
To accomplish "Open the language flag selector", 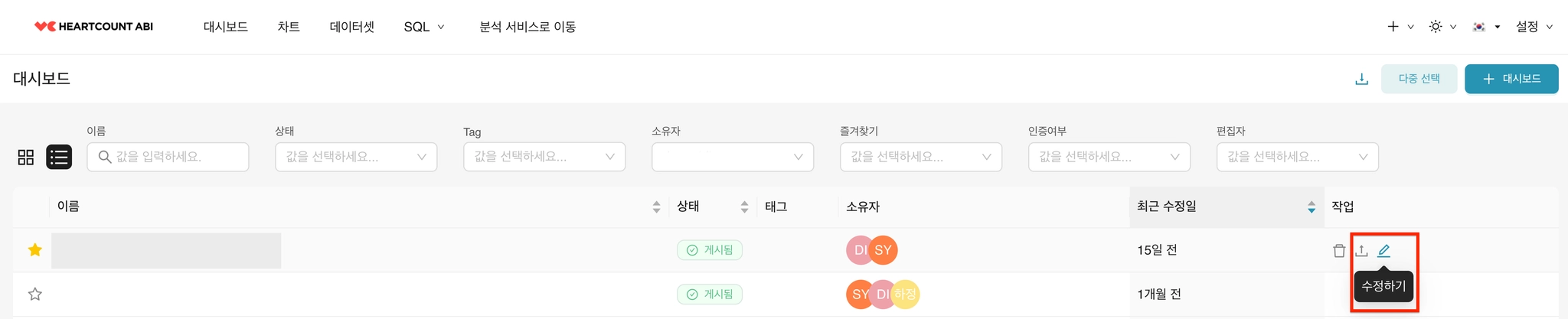I will (1486, 27).
